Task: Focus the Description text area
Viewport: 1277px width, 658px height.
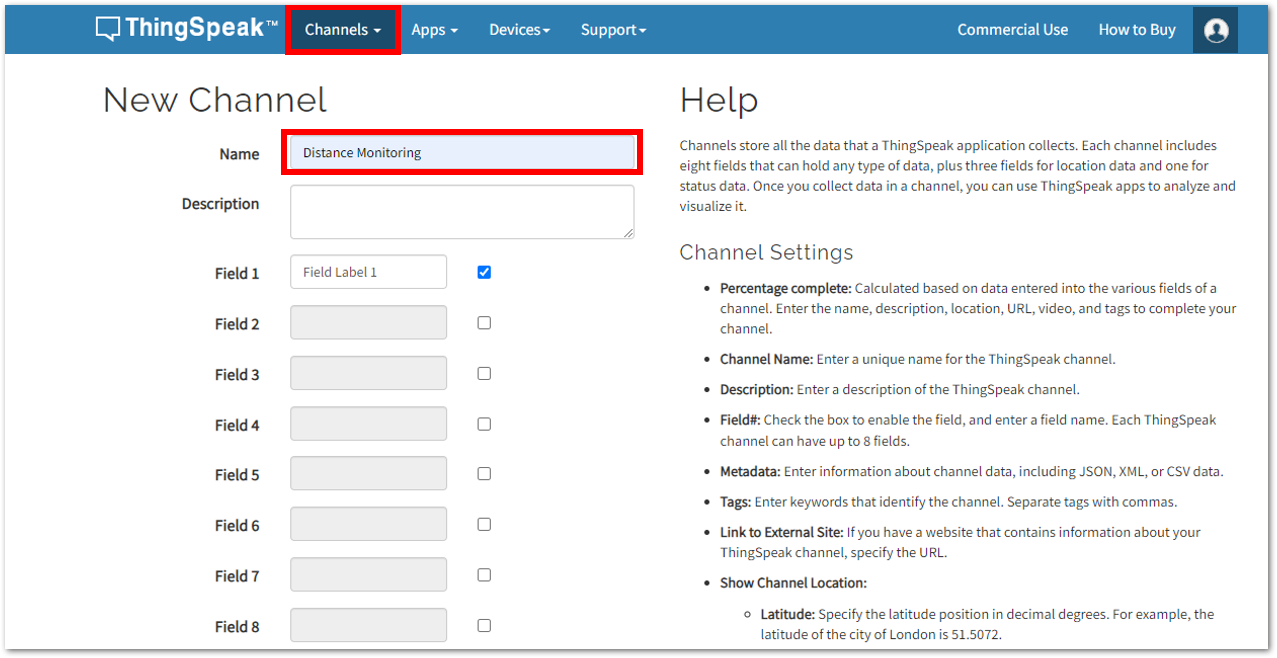Action: coord(462,212)
